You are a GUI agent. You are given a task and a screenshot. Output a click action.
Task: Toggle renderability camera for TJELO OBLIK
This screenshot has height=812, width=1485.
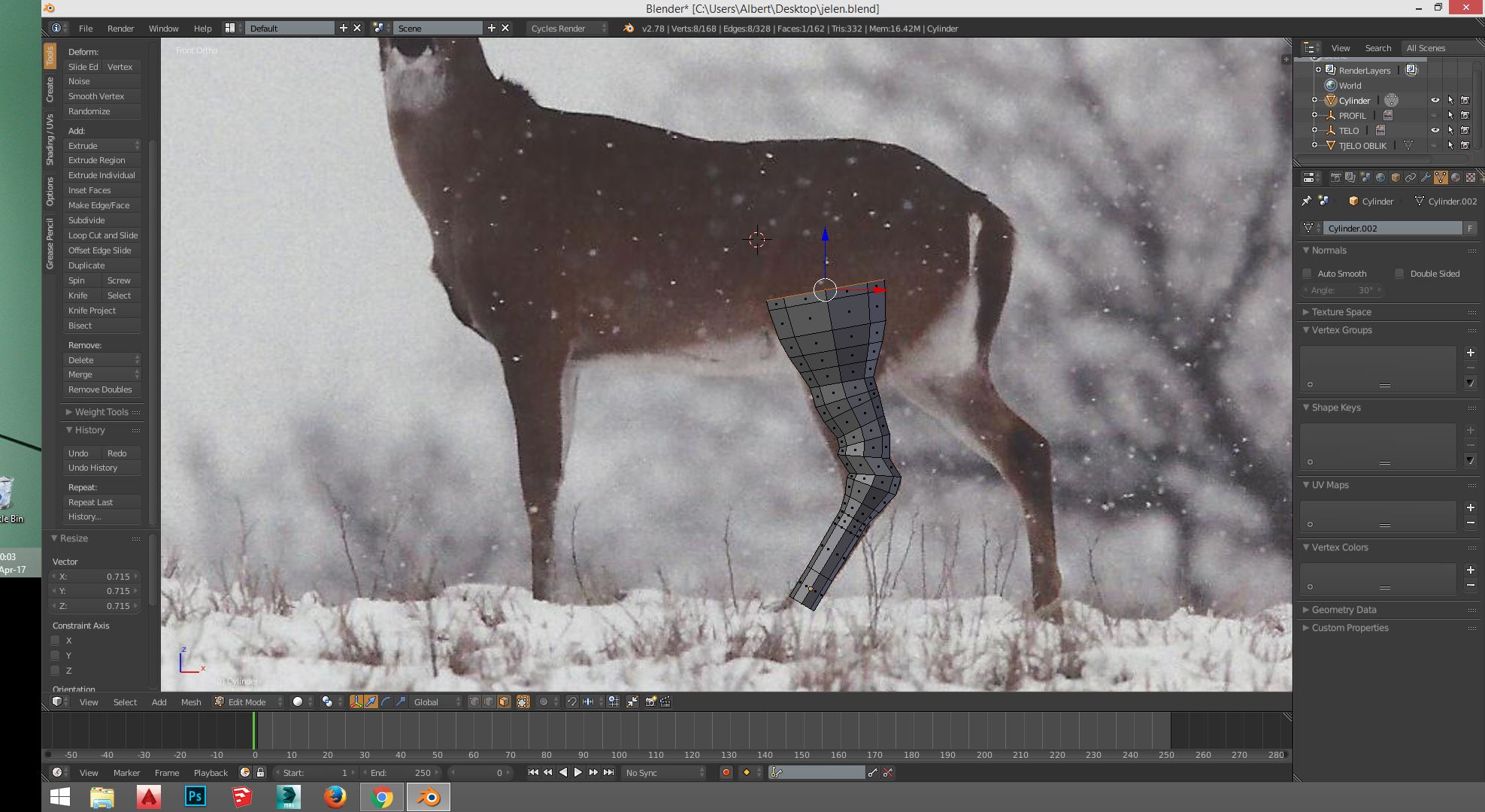pos(1465,145)
